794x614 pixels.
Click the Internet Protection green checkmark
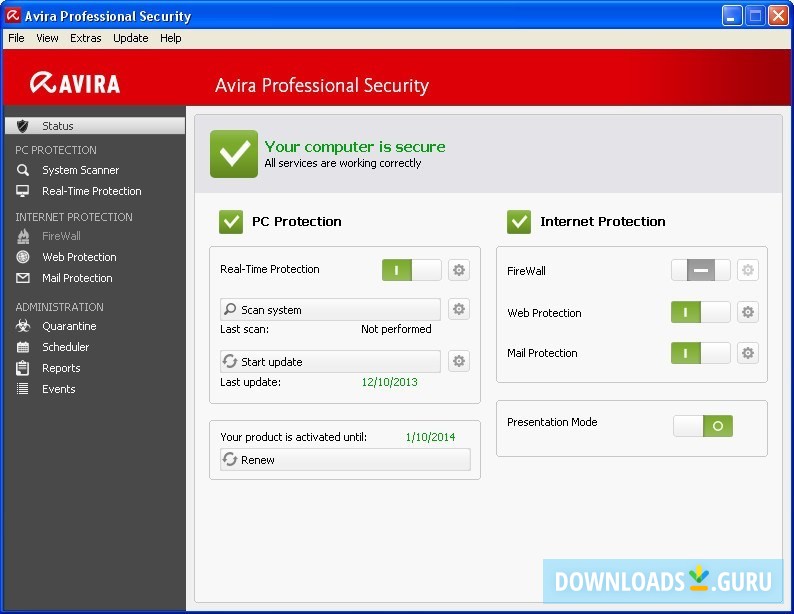coord(519,222)
